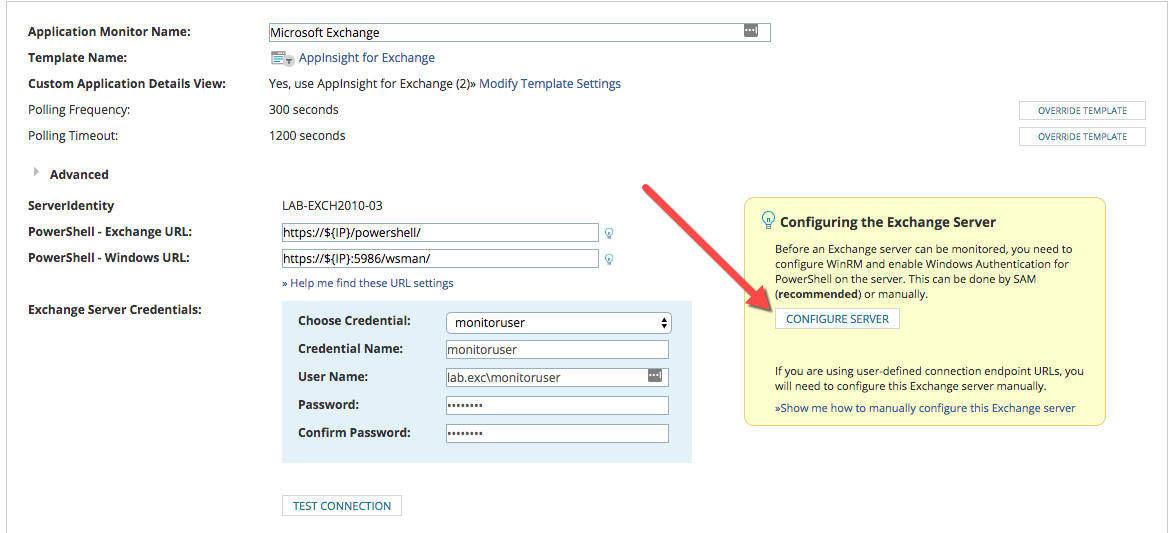Image resolution: width=1172 pixels, height=533 pixels.
Task: Click the ellipsis icon in User Name field
Action: [x=655, y=376]
